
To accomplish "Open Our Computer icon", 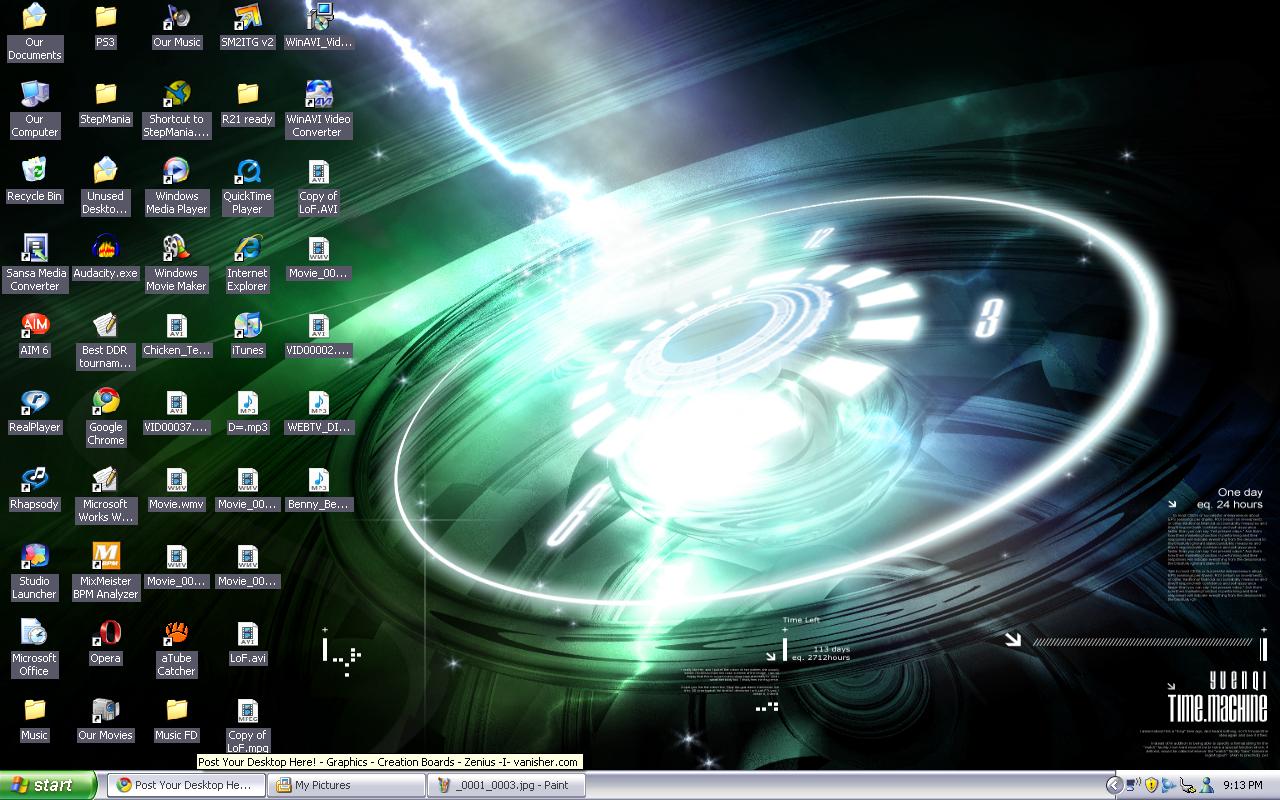I will pos(35,109).
